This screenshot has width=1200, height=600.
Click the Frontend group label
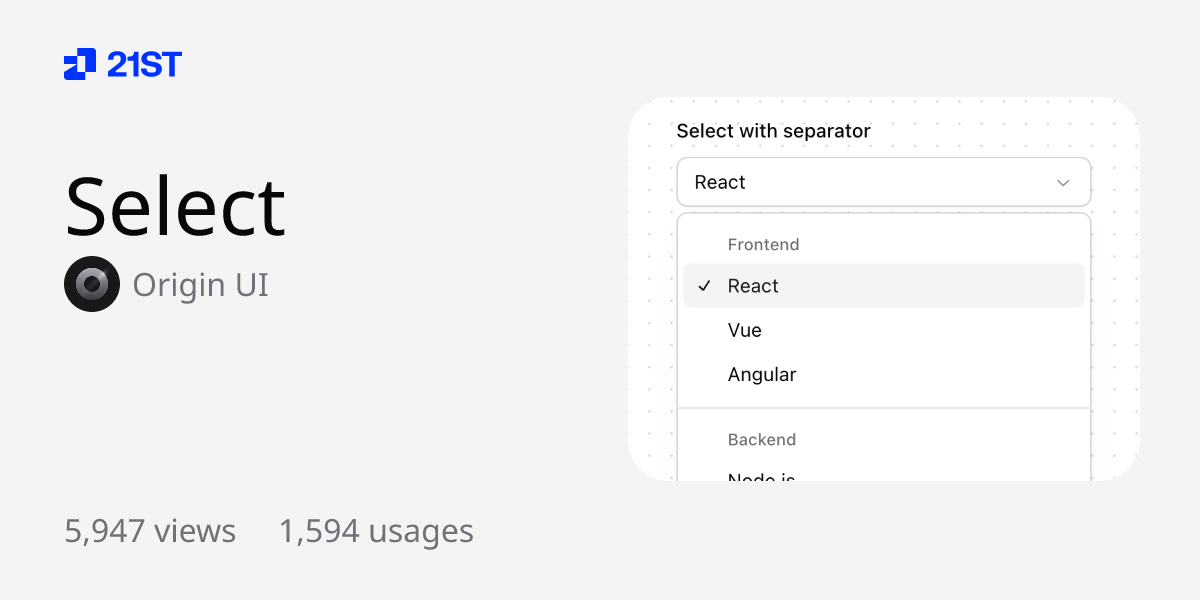[x=764, y=244]
